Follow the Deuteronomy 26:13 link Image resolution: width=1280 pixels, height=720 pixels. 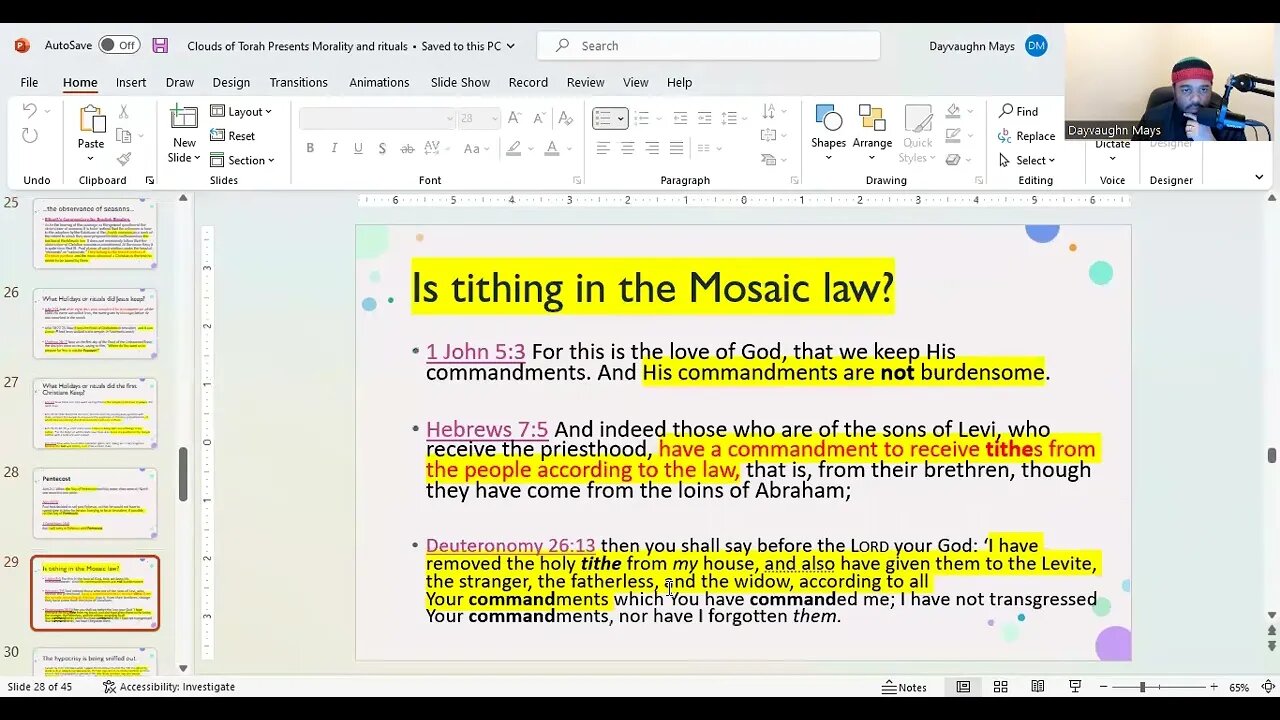pyautogui.click(x=510, y=545)
